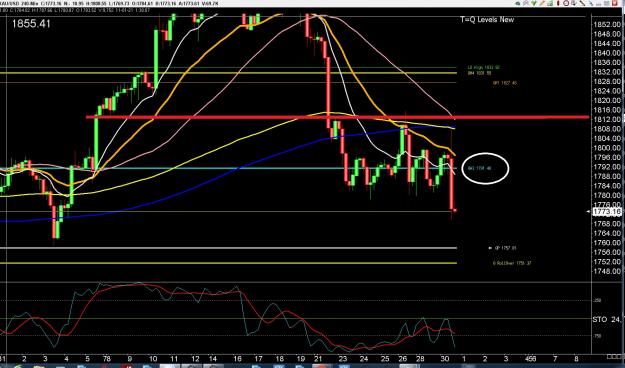
Task: Click the 1748.00 price axis label
Action: (607, 271)
